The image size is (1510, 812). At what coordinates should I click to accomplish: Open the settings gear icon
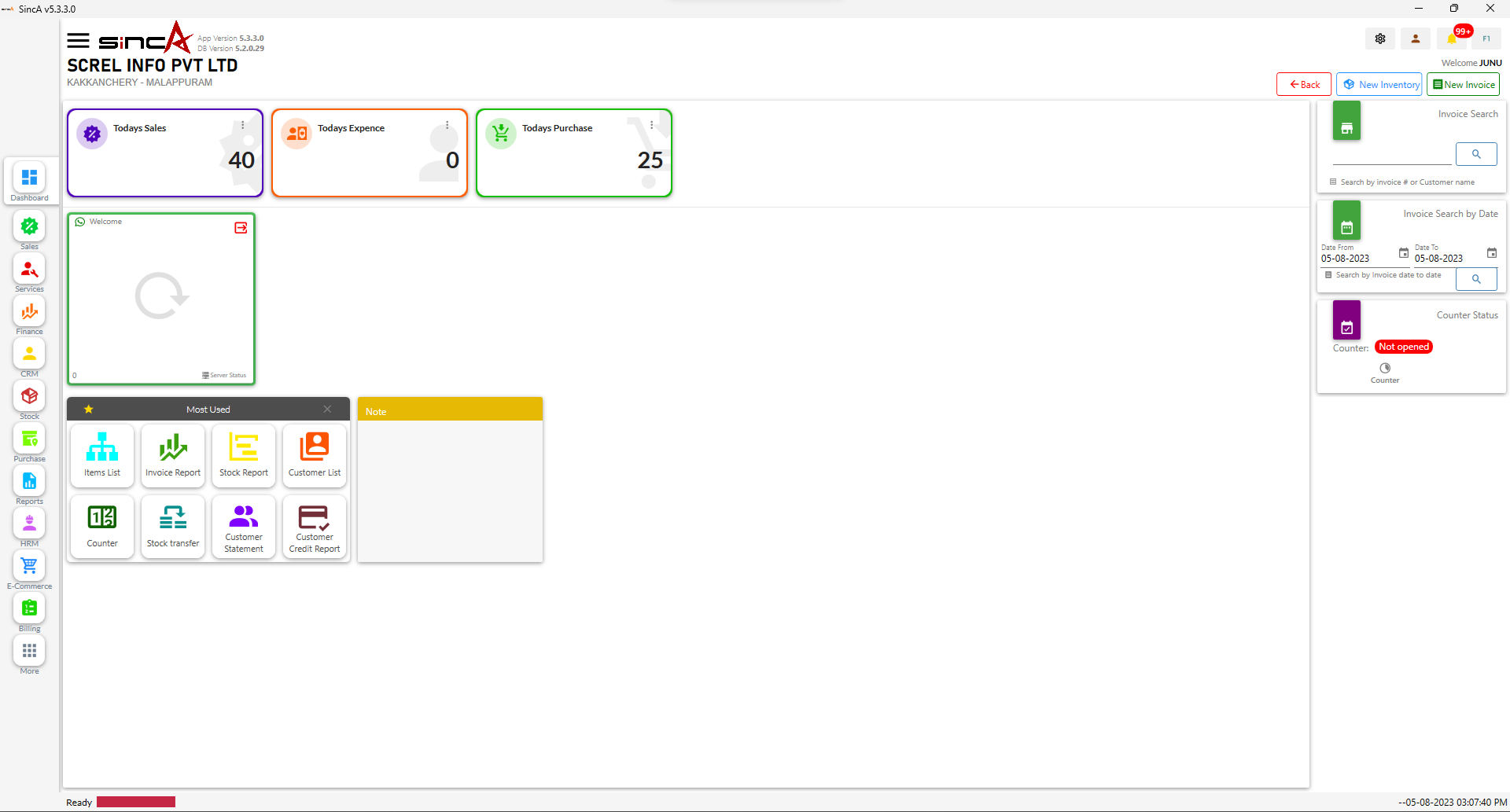(1380, 39)
